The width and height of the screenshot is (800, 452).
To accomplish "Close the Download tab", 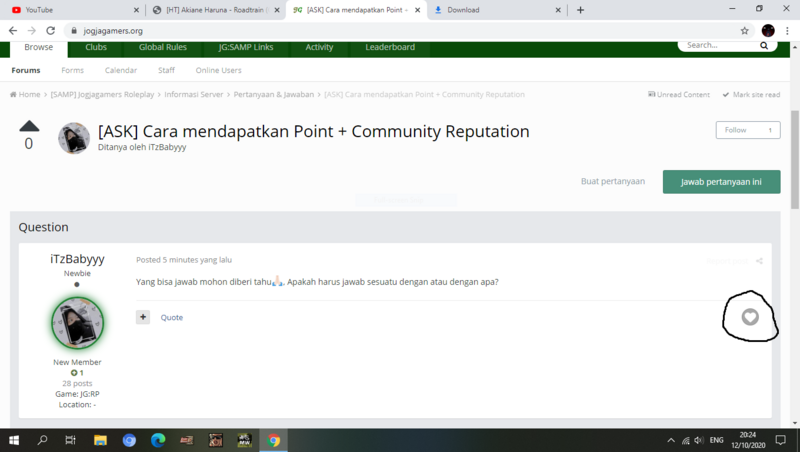I will 558,10.
